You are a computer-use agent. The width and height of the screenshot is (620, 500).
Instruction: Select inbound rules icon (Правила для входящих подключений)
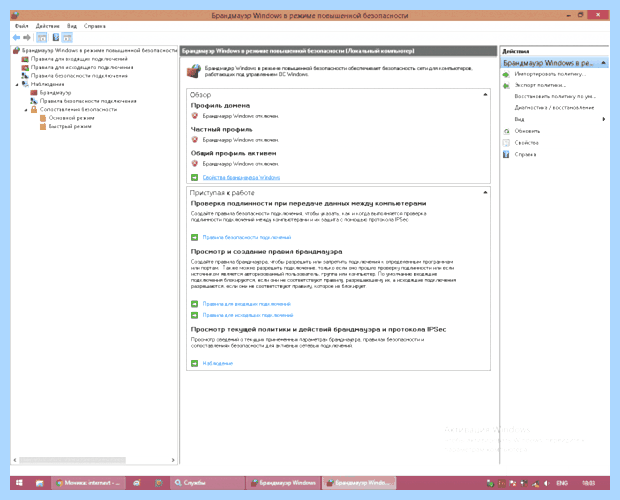(25, 59)
